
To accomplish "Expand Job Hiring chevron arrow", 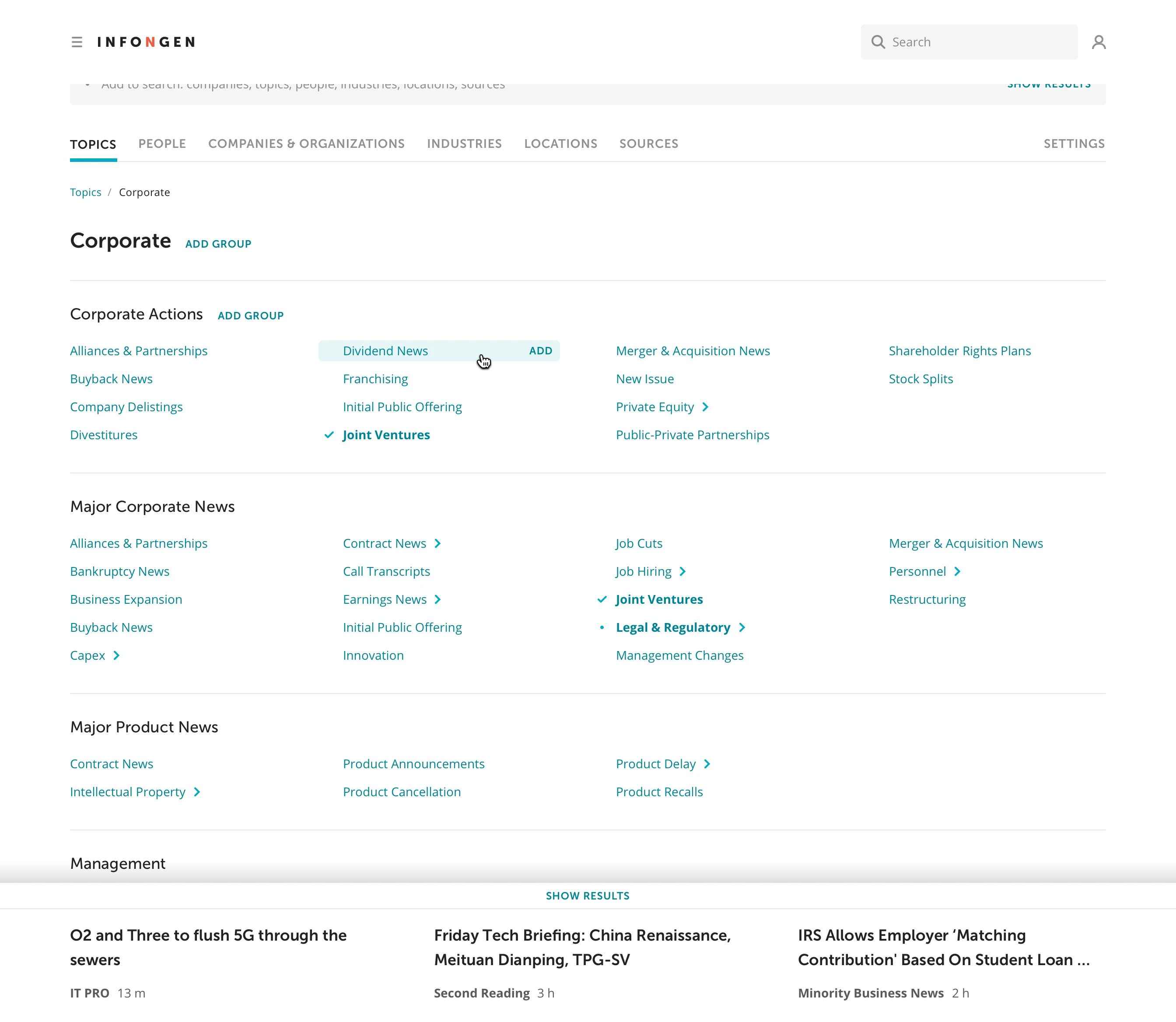I will tap(682, 571).
